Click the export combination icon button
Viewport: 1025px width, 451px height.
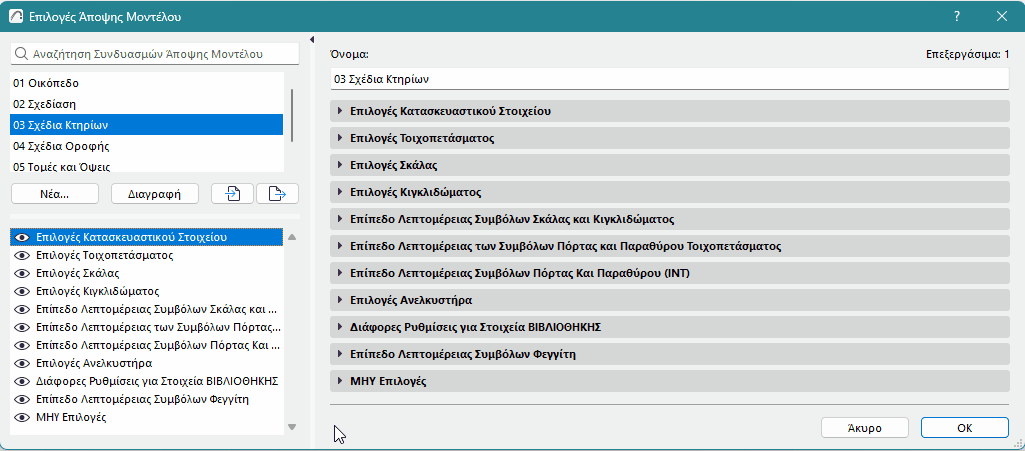pyautogui.click(x=277, y=193)
